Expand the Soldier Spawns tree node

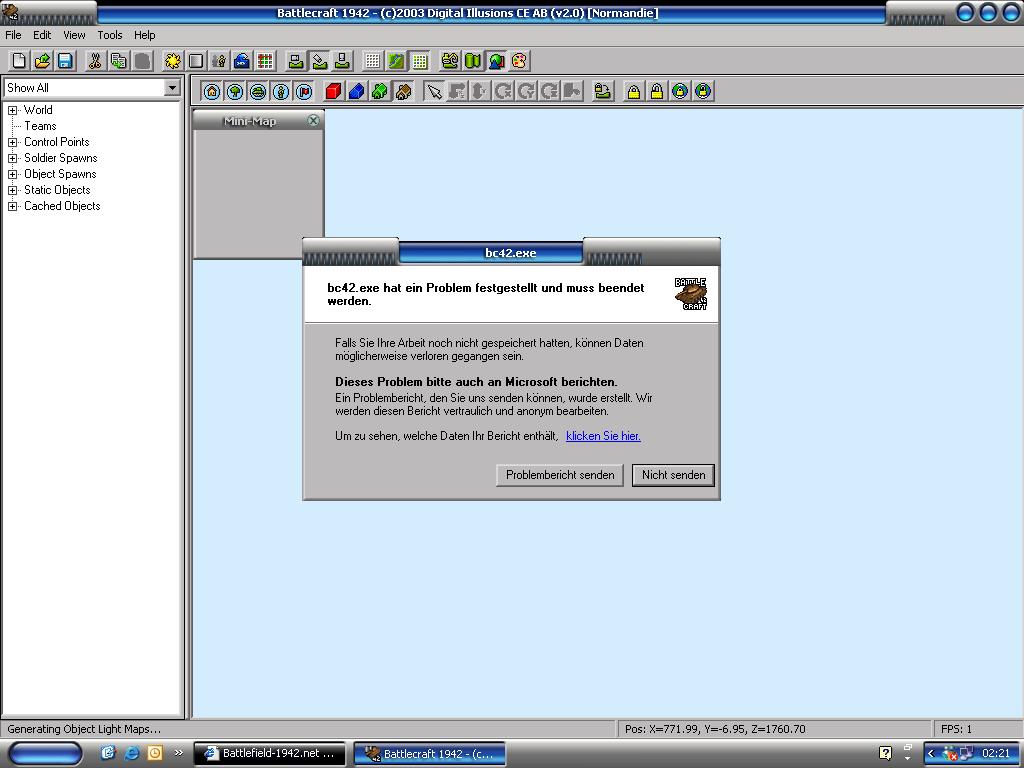click(12, 158)
